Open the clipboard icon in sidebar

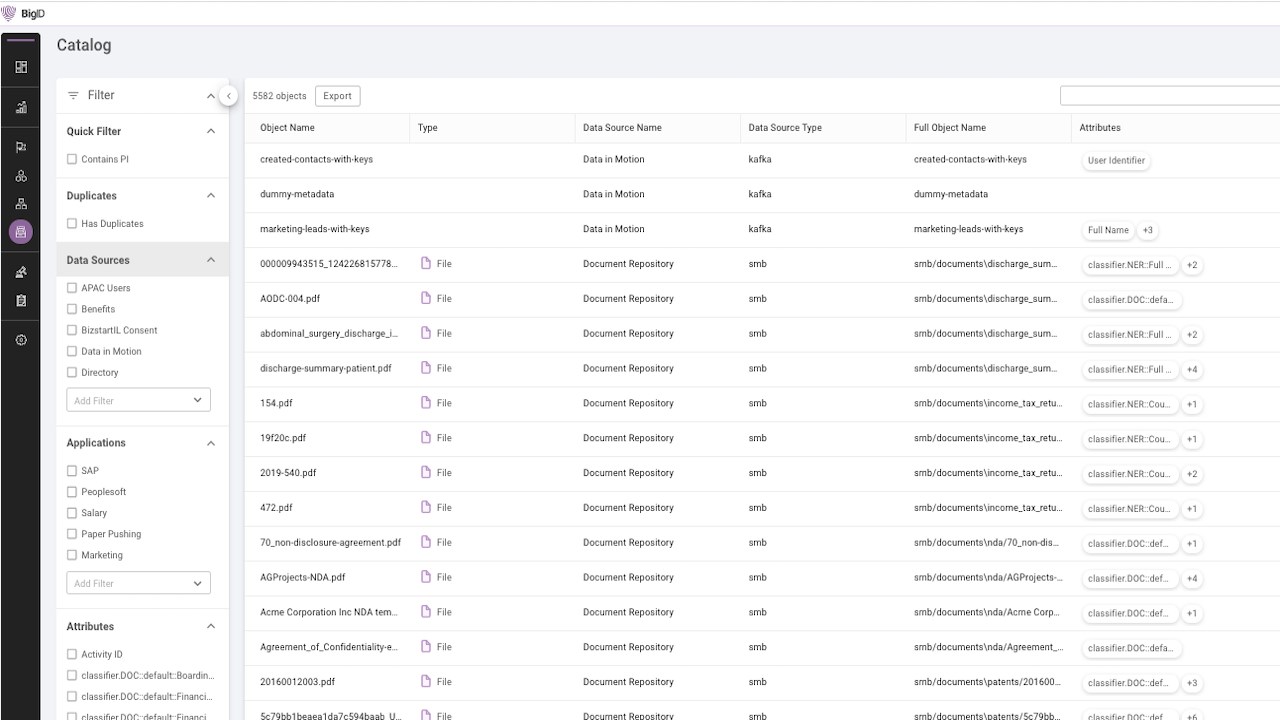click(21, 300)
